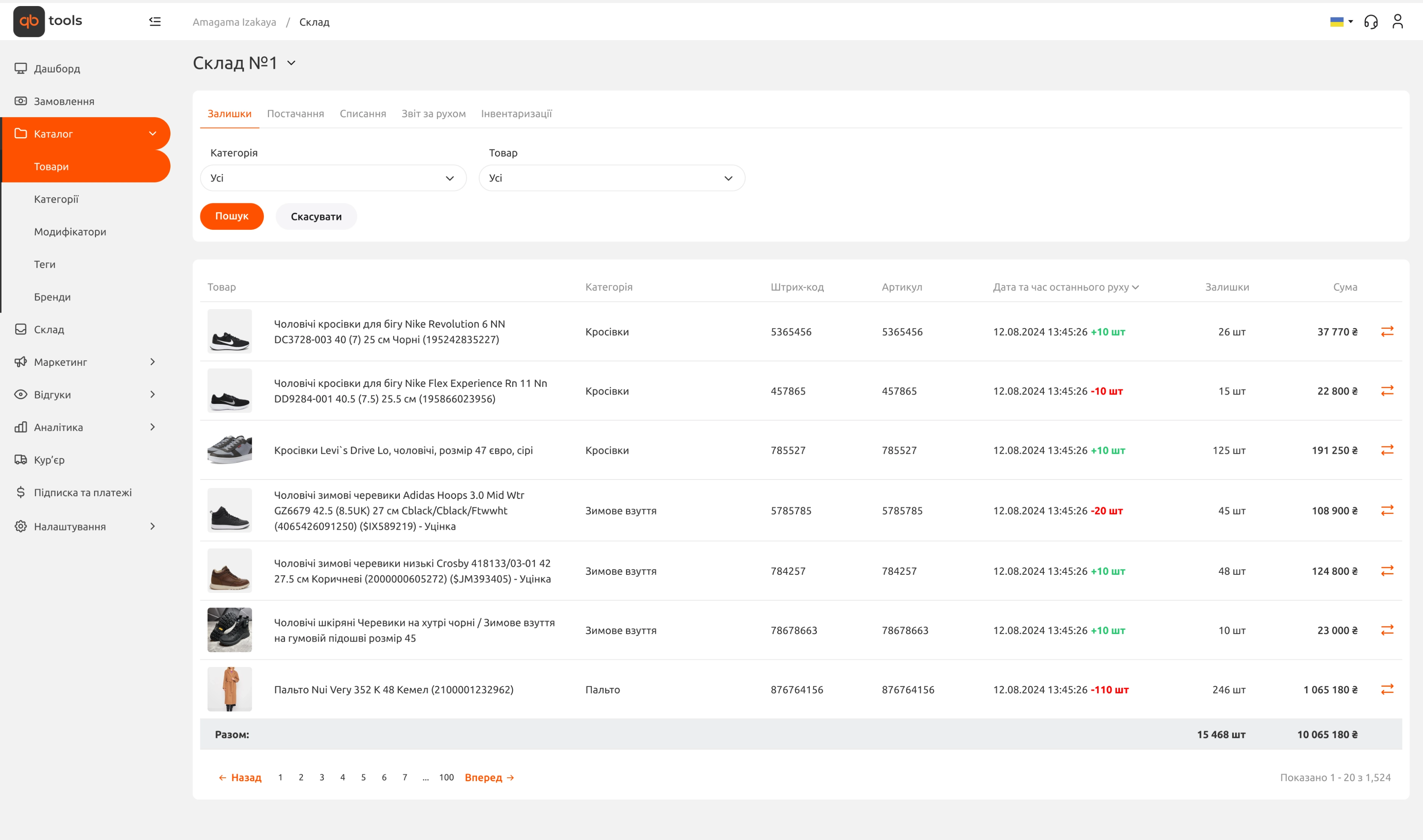
Task: Click the movement arrows icon for Пальто Nui Very row
Action: [1387, 690]
